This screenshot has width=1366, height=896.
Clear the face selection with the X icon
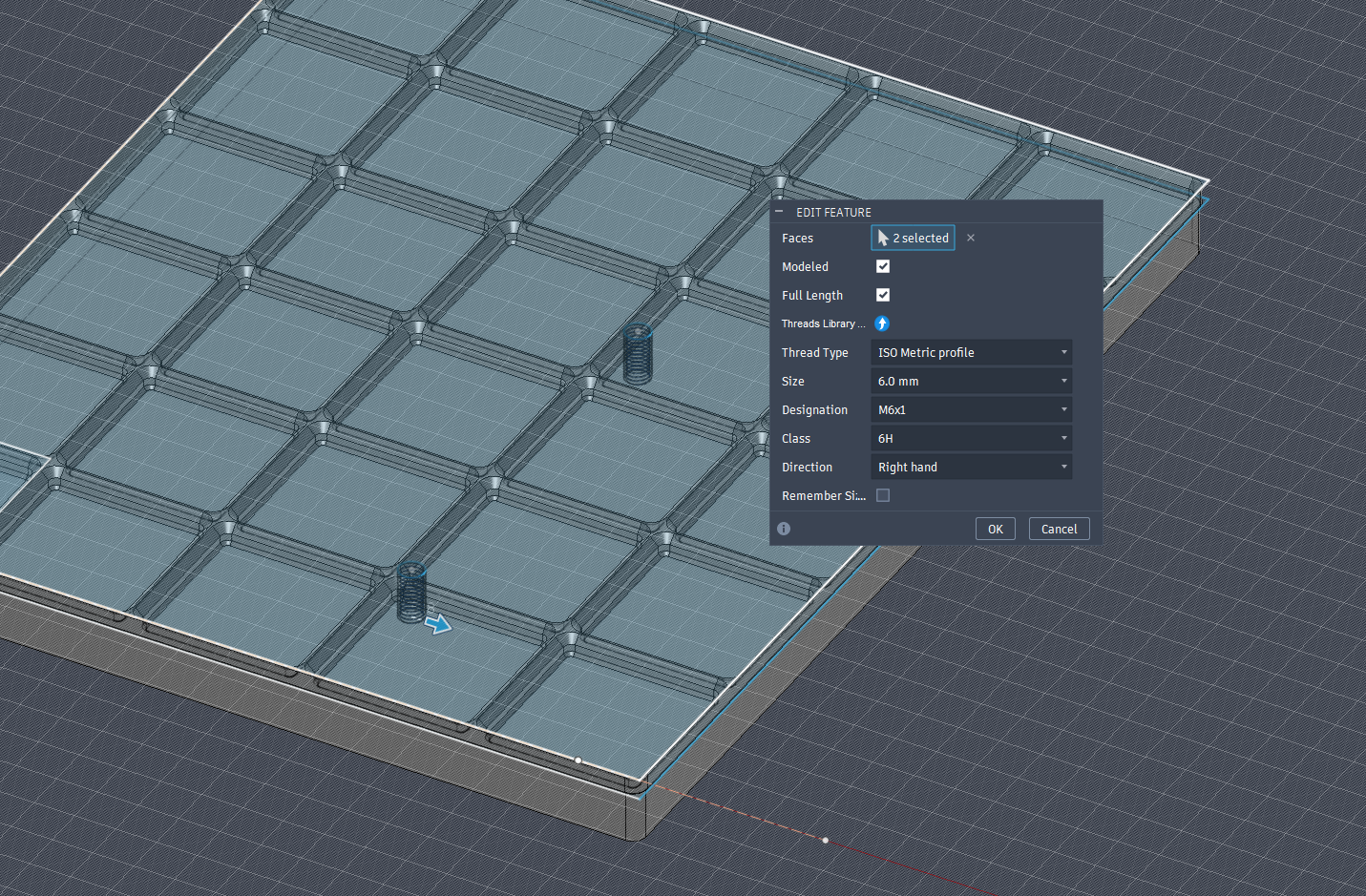pyautogui.click(x=971, y=238)
